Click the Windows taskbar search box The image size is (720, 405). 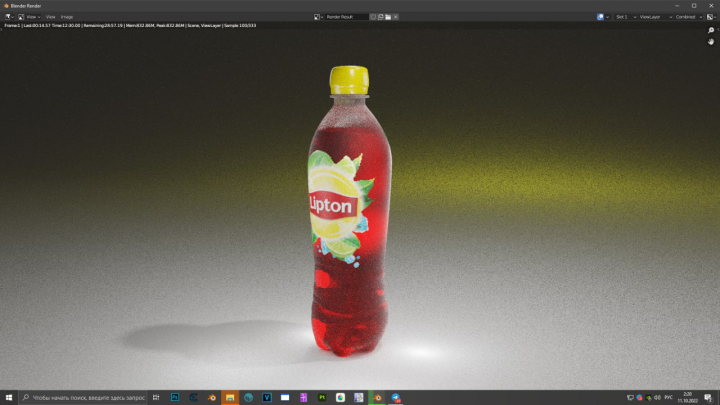pyautogui.click(x=83, y=398)
